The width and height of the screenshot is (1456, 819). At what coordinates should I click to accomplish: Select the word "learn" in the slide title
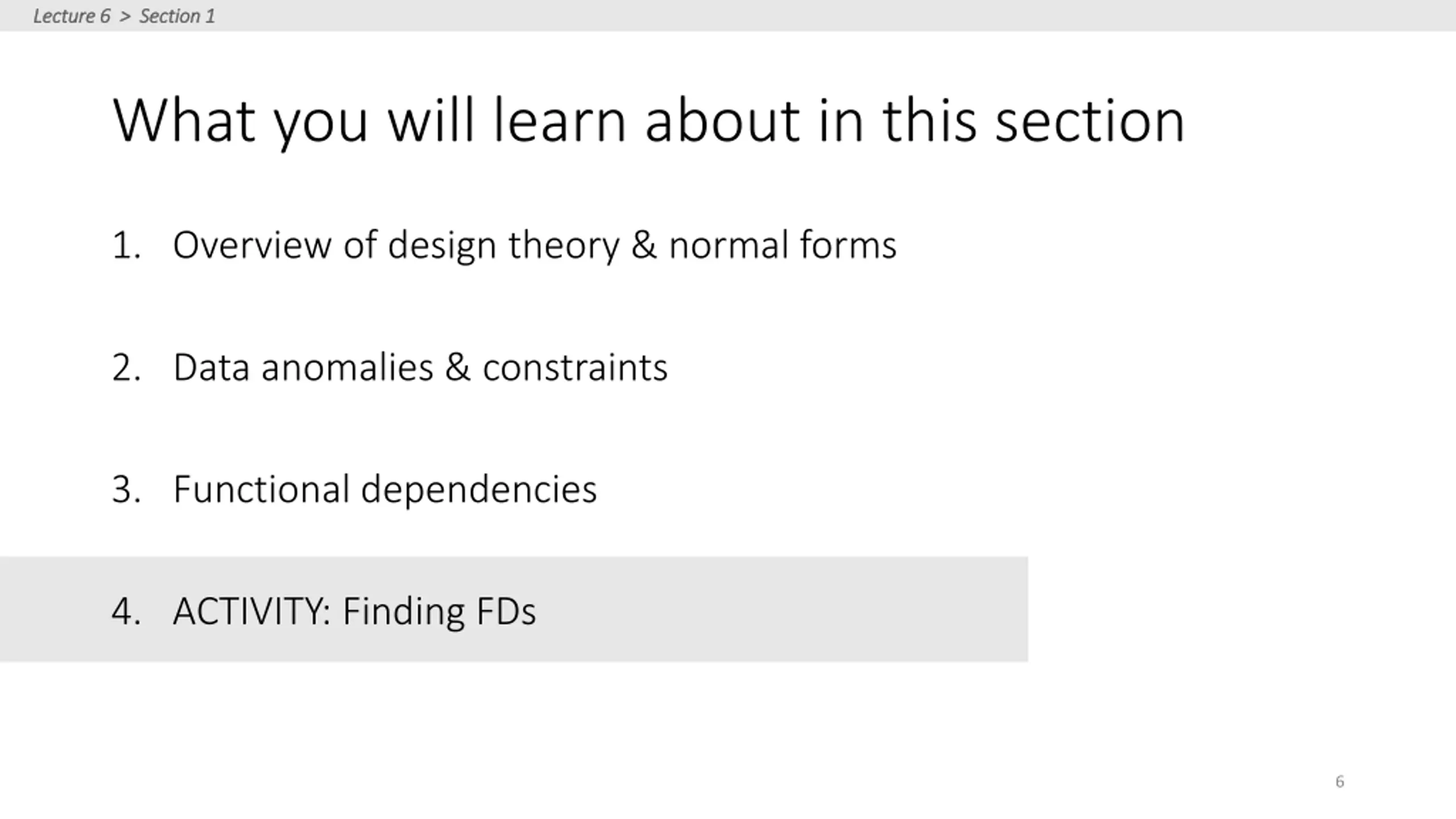coord(559,121)
